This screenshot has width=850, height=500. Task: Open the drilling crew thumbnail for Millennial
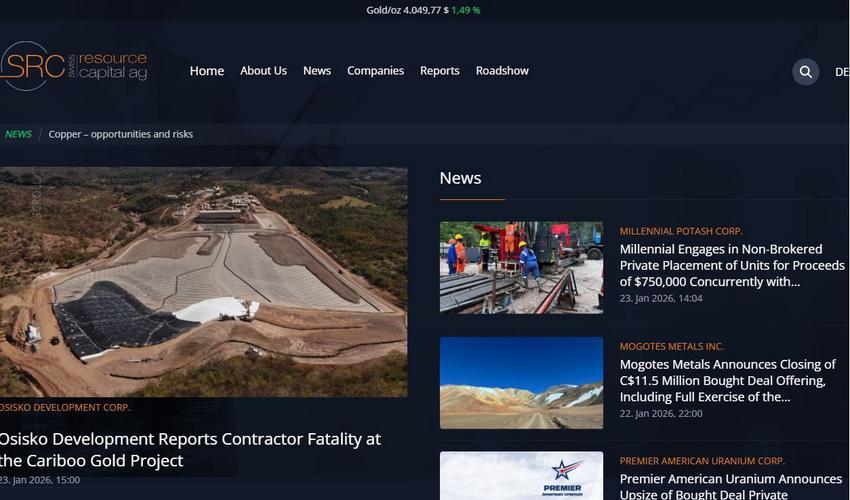click(521, 267)
